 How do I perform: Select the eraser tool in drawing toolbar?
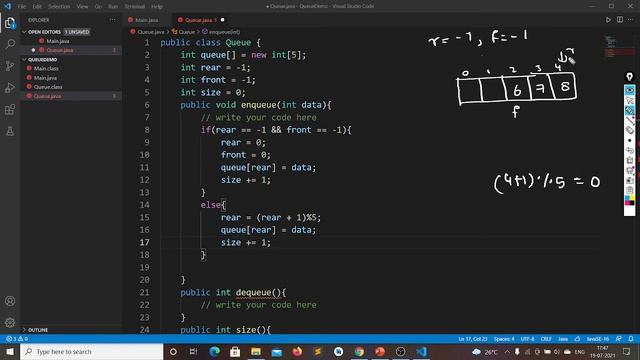click(x=629, y=130)
